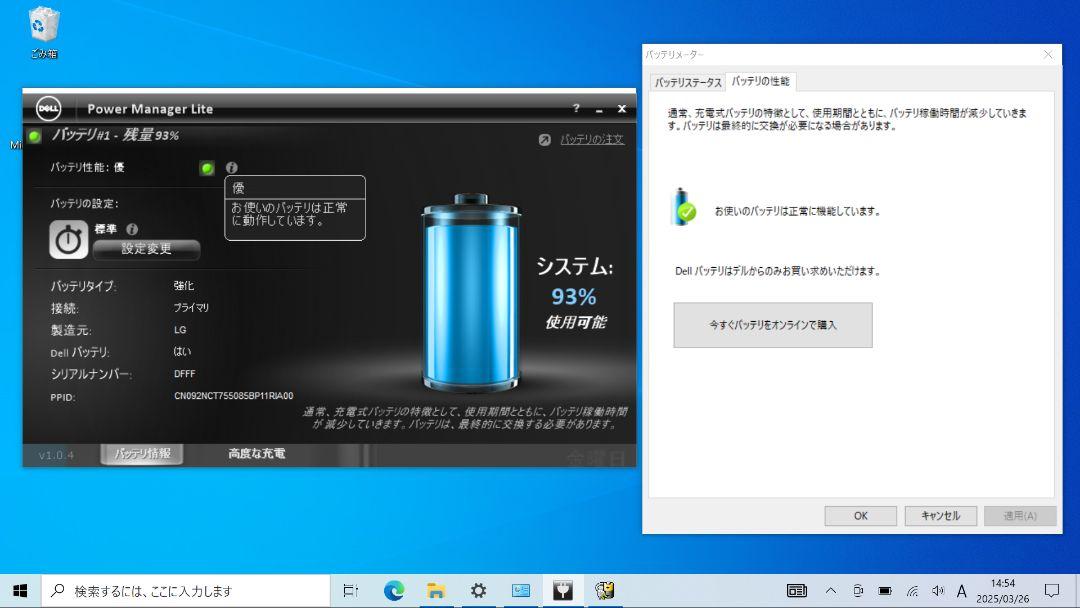Click the 使用可能 status text

coord(576,322)
